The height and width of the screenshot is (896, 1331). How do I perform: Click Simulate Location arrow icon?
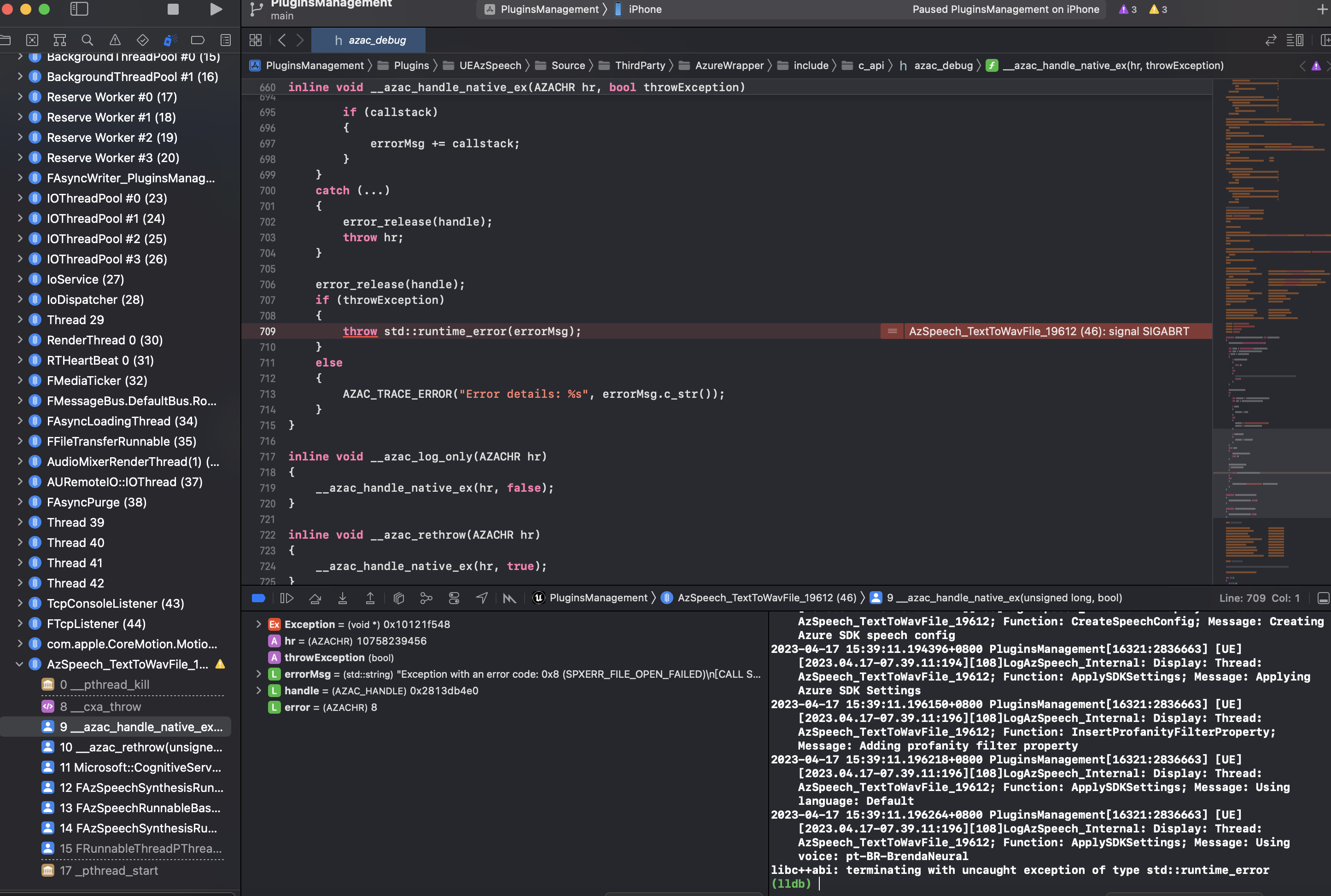[x=482, y=598]
